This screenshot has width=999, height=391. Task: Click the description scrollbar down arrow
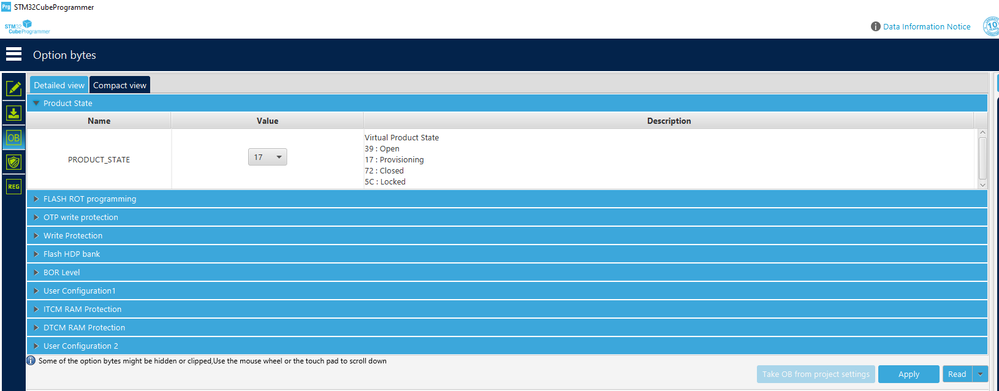point(982,185)
